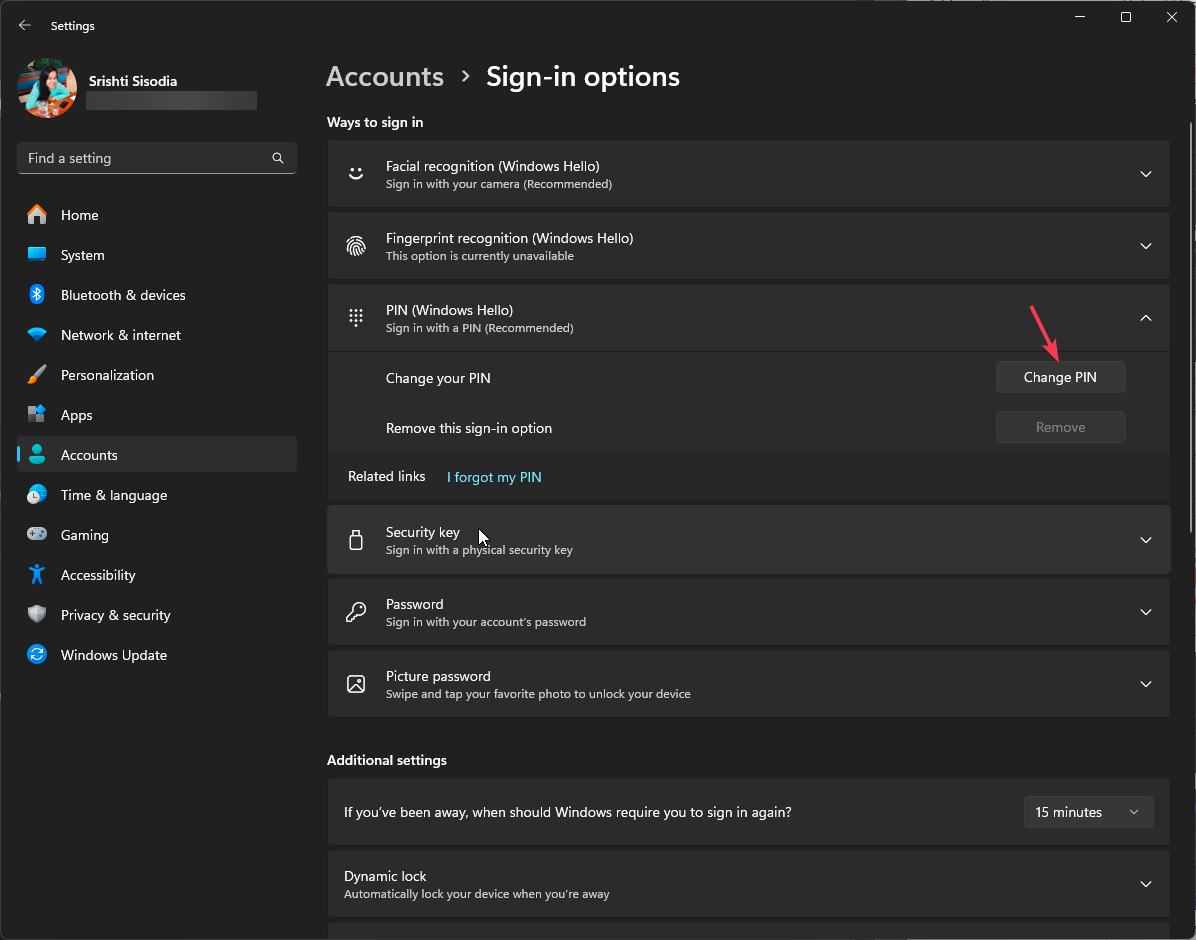
Task: Click the Find a setting search box
Action: 156,158
